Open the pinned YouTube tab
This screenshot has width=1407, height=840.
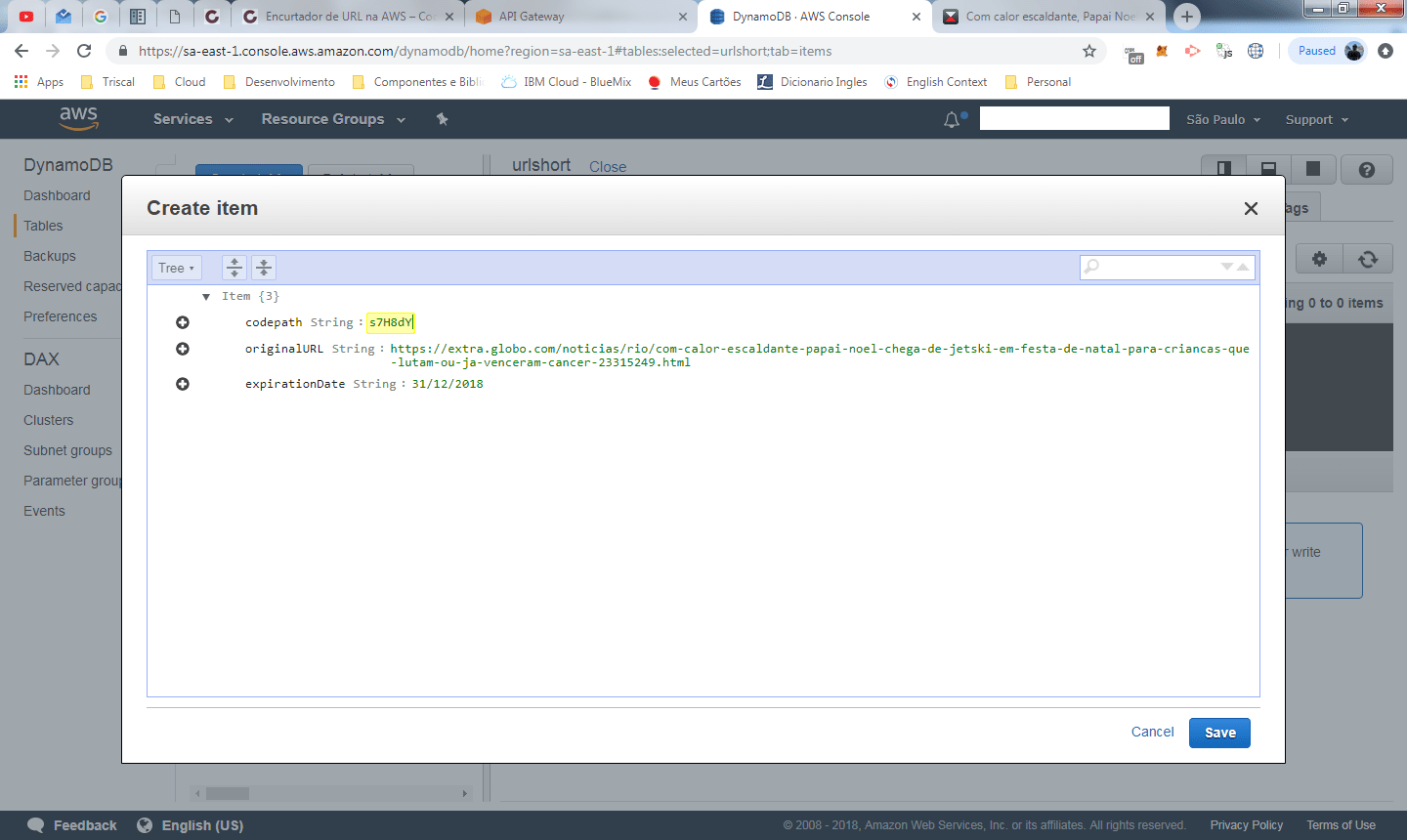26,17
